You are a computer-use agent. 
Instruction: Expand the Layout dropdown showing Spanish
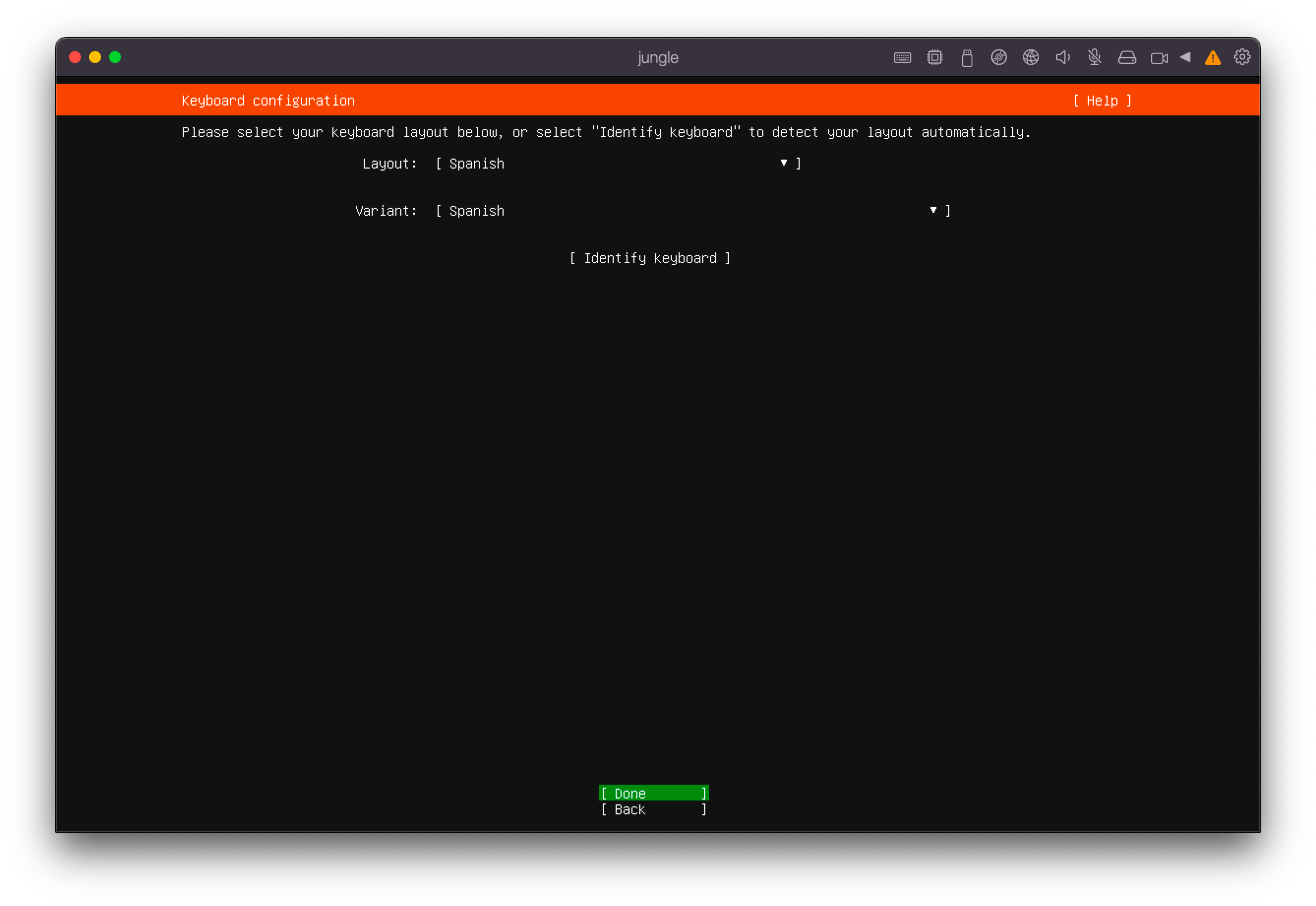coord(618,164)
